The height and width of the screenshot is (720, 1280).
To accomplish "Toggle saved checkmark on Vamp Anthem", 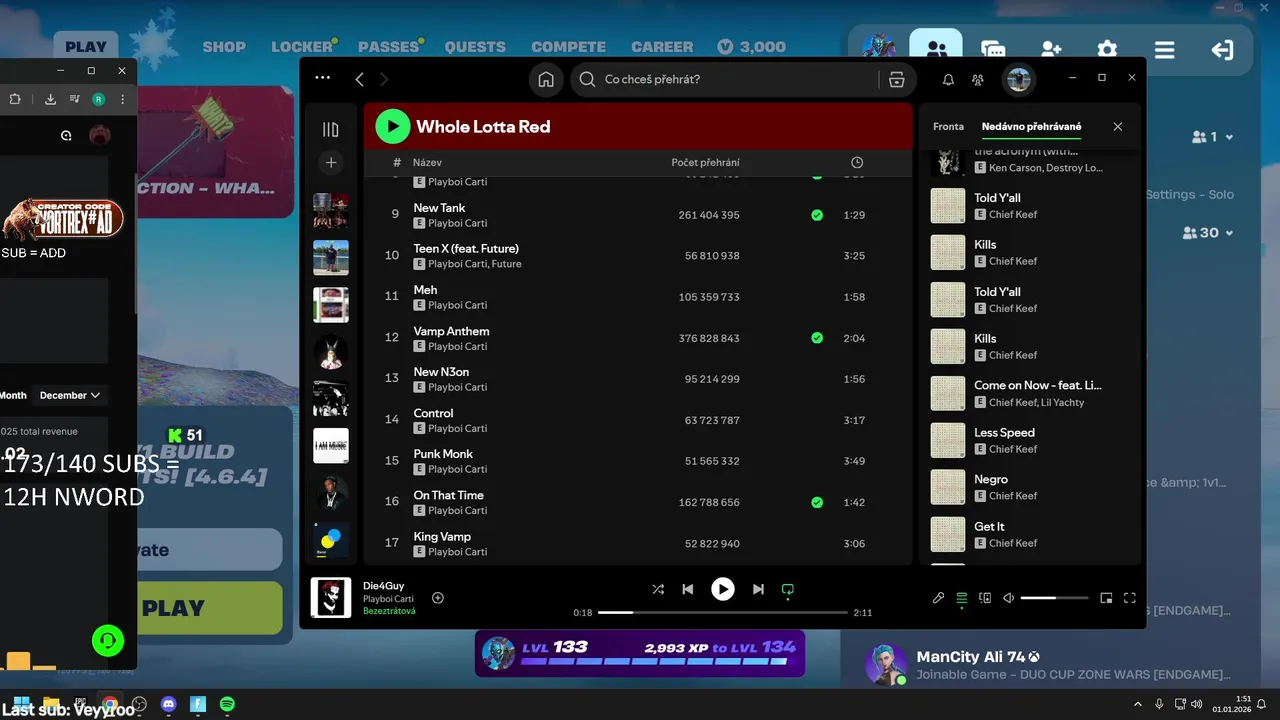I will point(817,338).
